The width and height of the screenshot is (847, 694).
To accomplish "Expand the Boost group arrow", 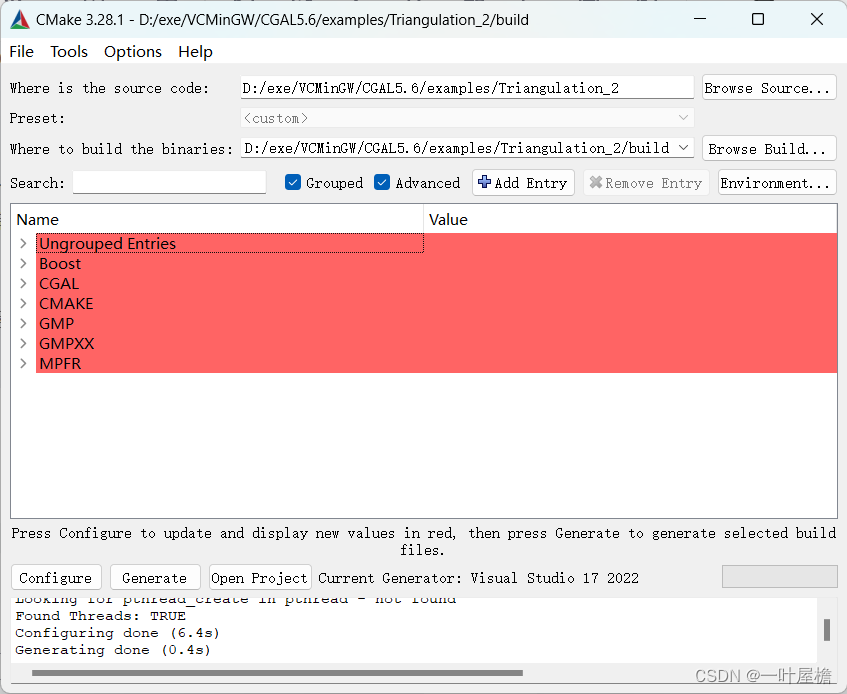I will coord(23,264).
